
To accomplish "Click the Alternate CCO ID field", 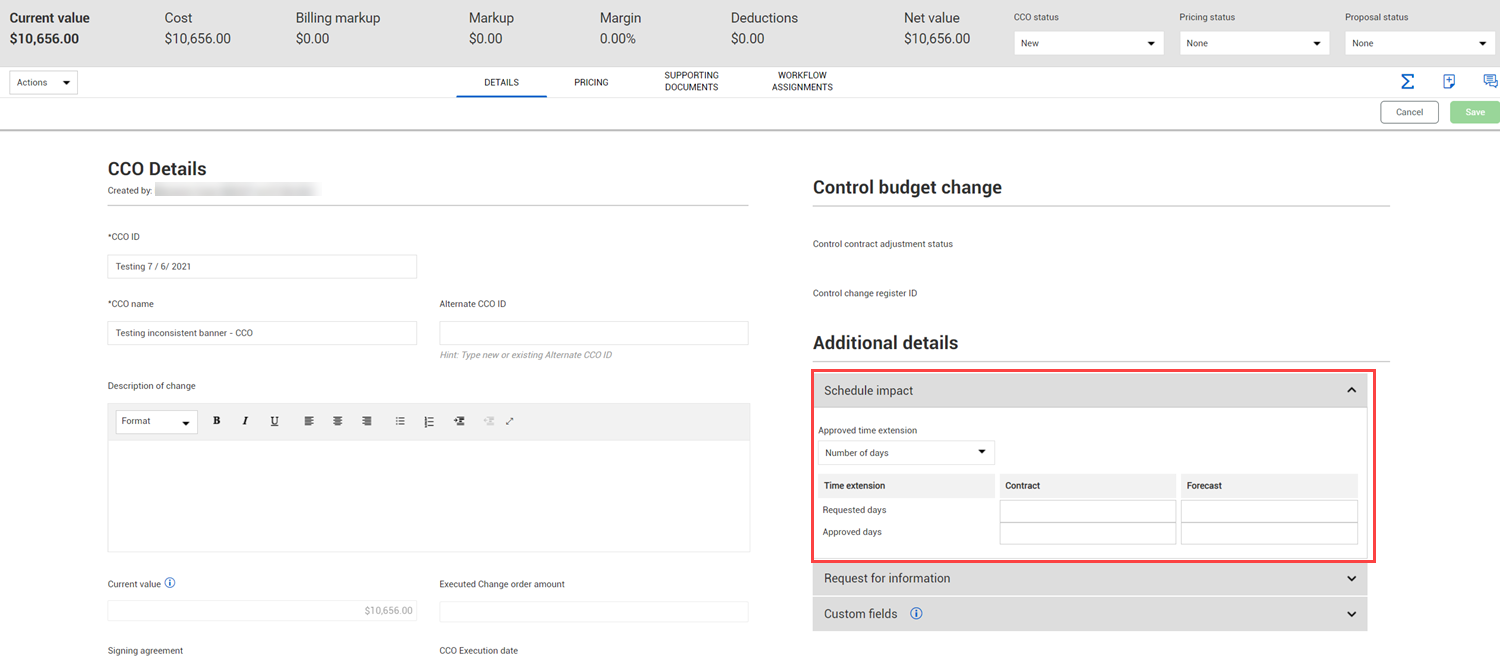I will click(594, 333).
